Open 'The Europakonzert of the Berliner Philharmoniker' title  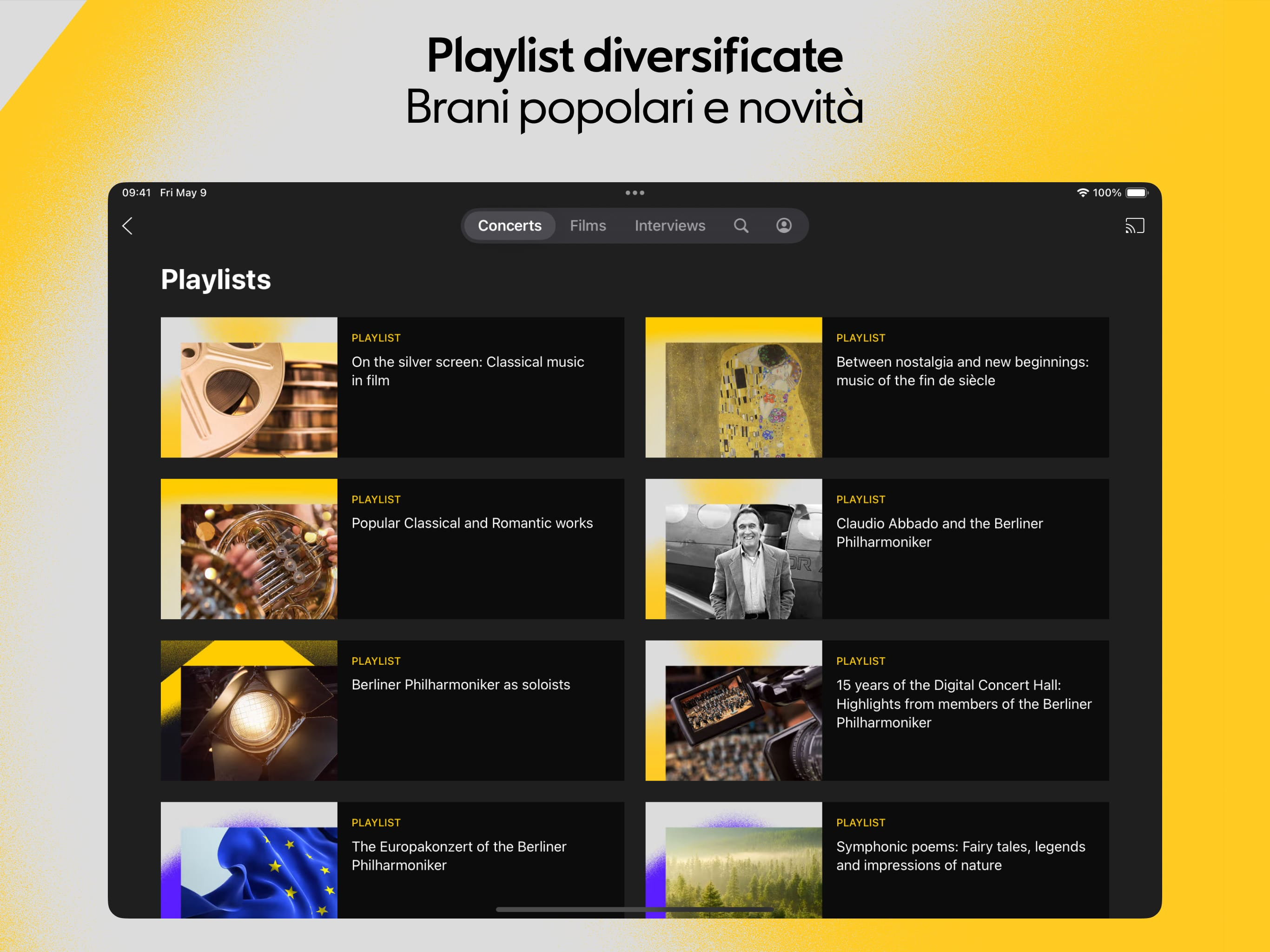pos(459,855)
